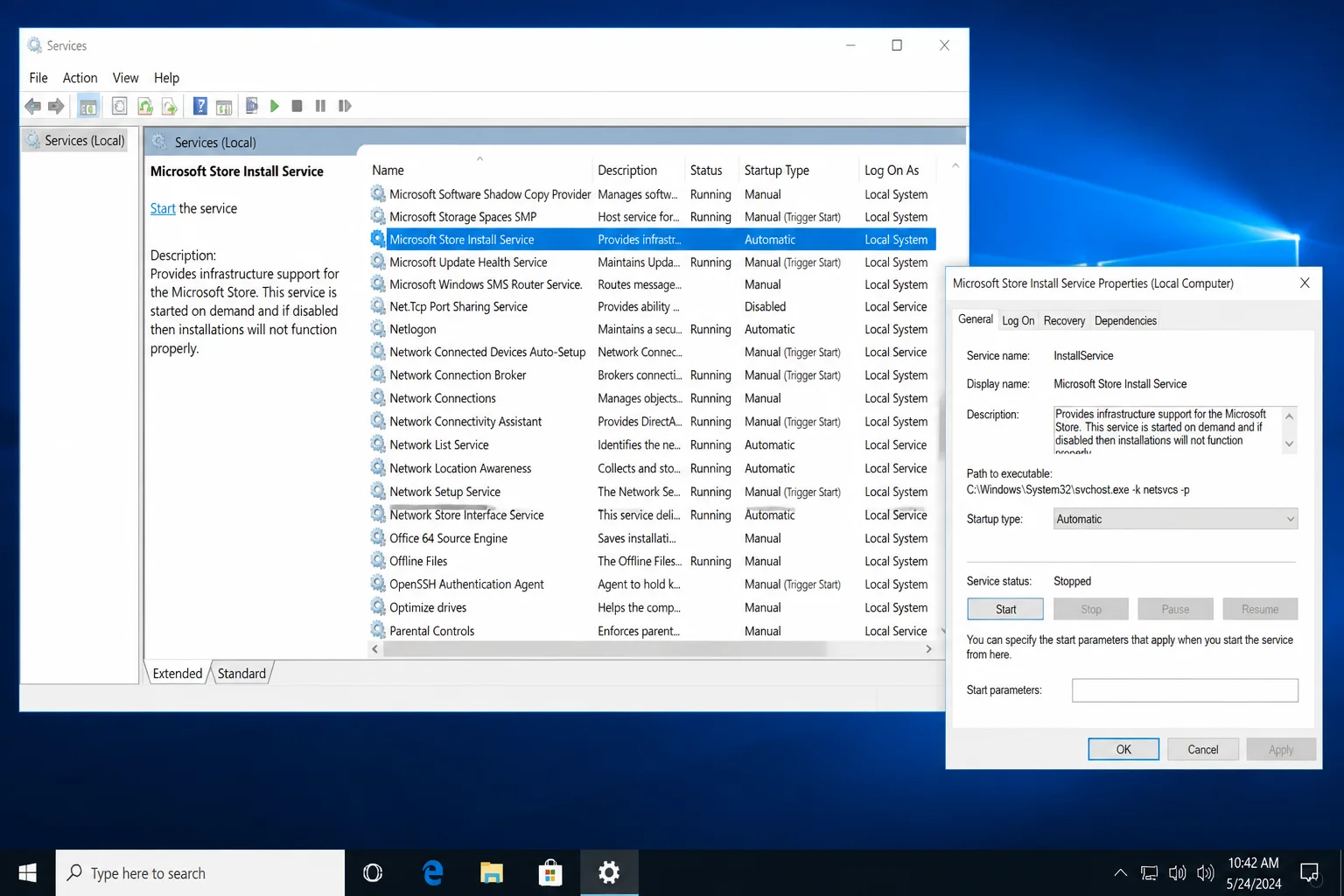This screenshot has width=1344, height=896.
Task: Click Cancel in the Properties dialog
Action: pos(1202,749)
